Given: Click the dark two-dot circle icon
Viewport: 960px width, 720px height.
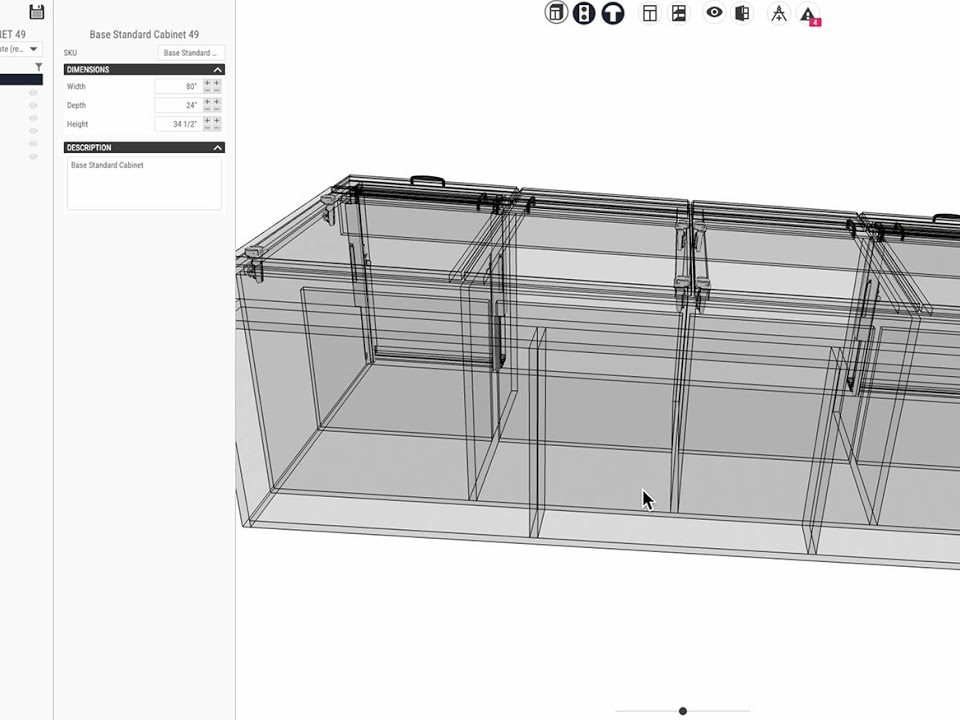Looking at the screenshot, I should (x=584, y=13).
